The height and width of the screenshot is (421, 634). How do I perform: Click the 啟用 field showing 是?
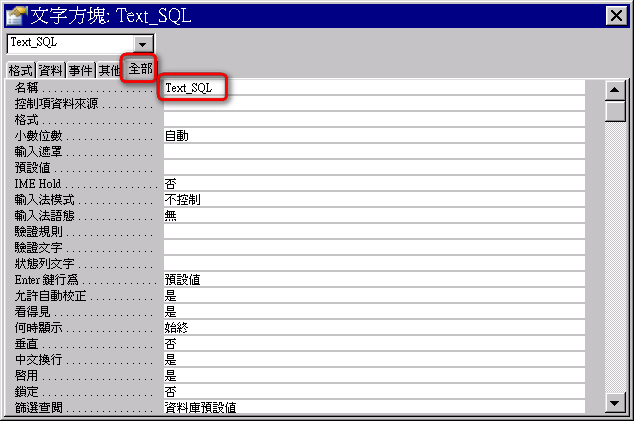[374, 376]
